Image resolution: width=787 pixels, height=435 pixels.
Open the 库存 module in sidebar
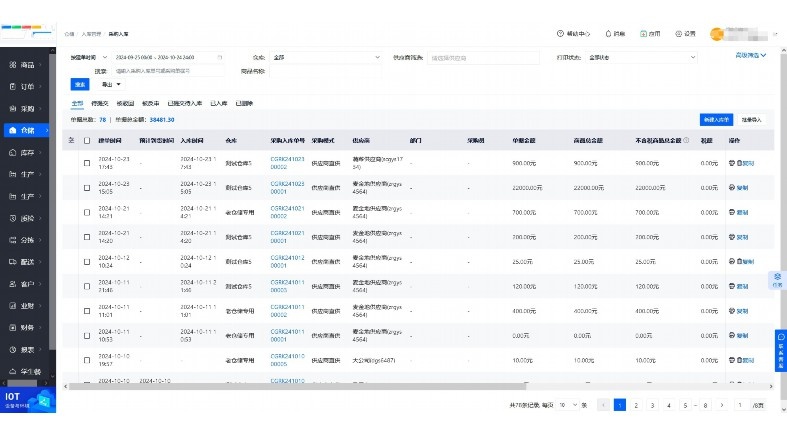[x=25, y=153]
